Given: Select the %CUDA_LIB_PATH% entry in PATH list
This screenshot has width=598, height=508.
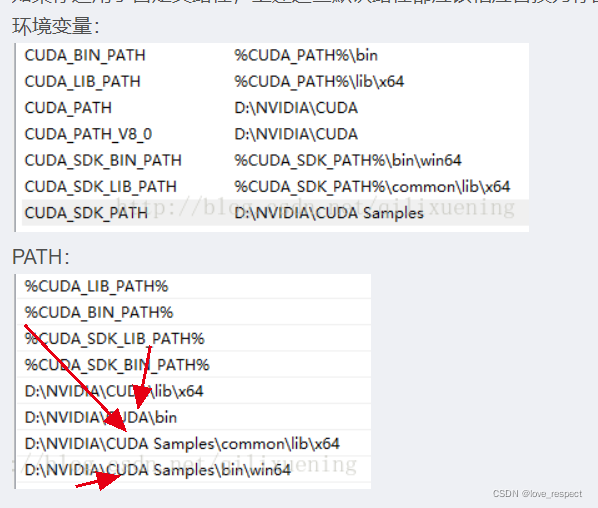Looking at the screenshot, I should click(194, 286).
